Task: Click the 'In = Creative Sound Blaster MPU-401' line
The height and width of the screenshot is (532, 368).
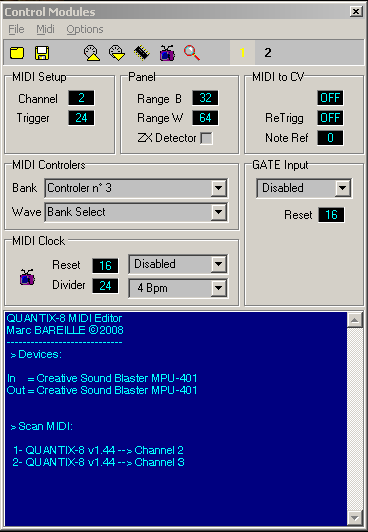Action: pyautogui.click(x=102, y=378)
